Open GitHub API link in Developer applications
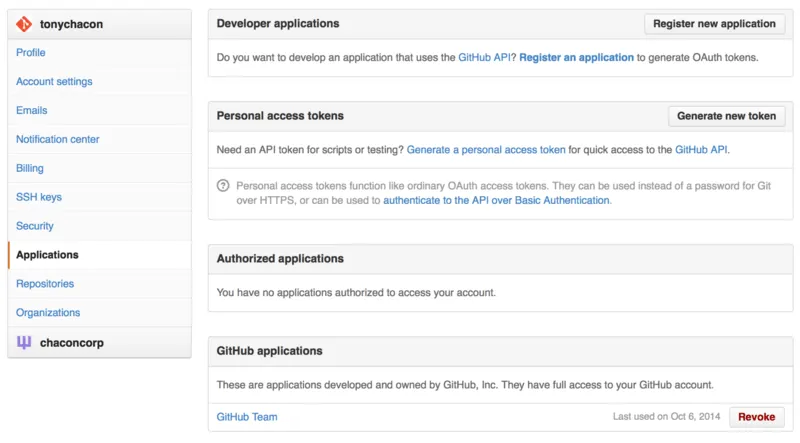800x443 pixels. tap(484, 58)
